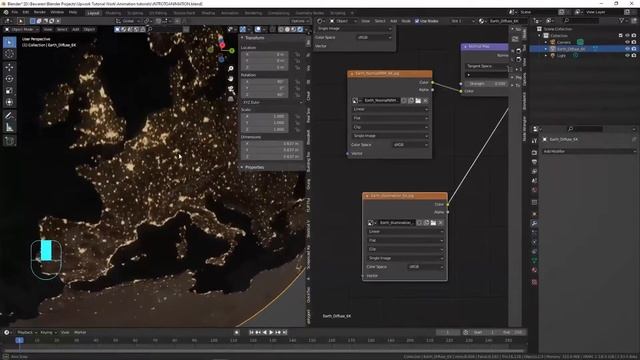Open Linear interpolation dropdown in Earth_NormalNRM node

point(390,109)
